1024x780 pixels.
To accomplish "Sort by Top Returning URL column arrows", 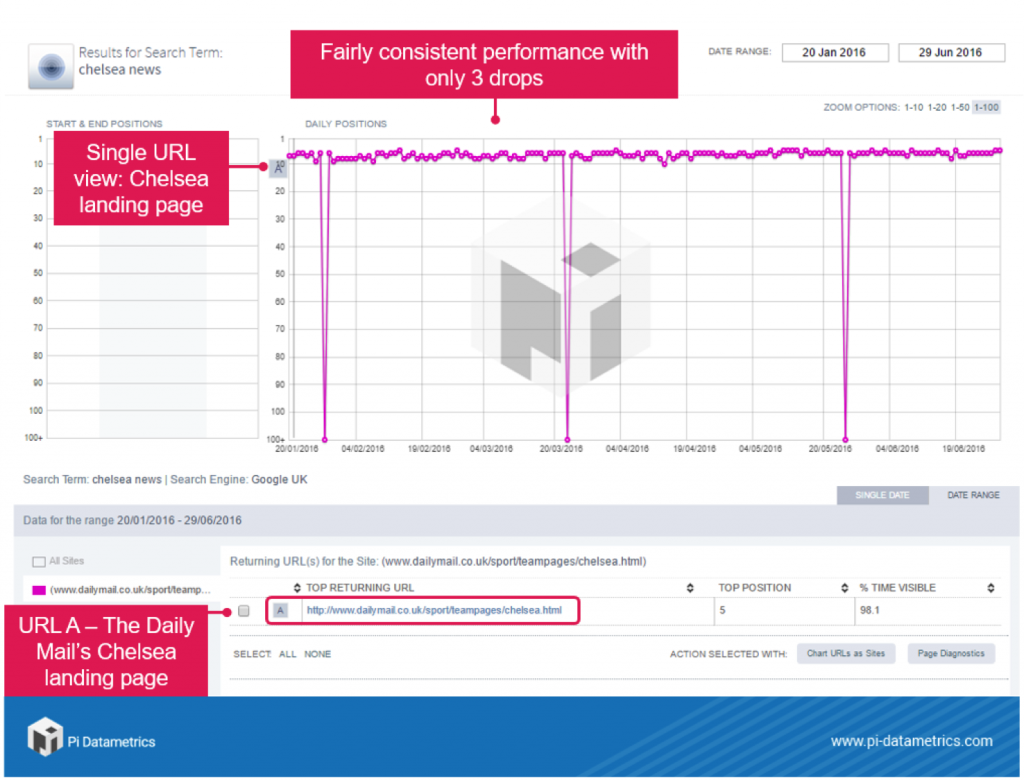I will [296, 587].
